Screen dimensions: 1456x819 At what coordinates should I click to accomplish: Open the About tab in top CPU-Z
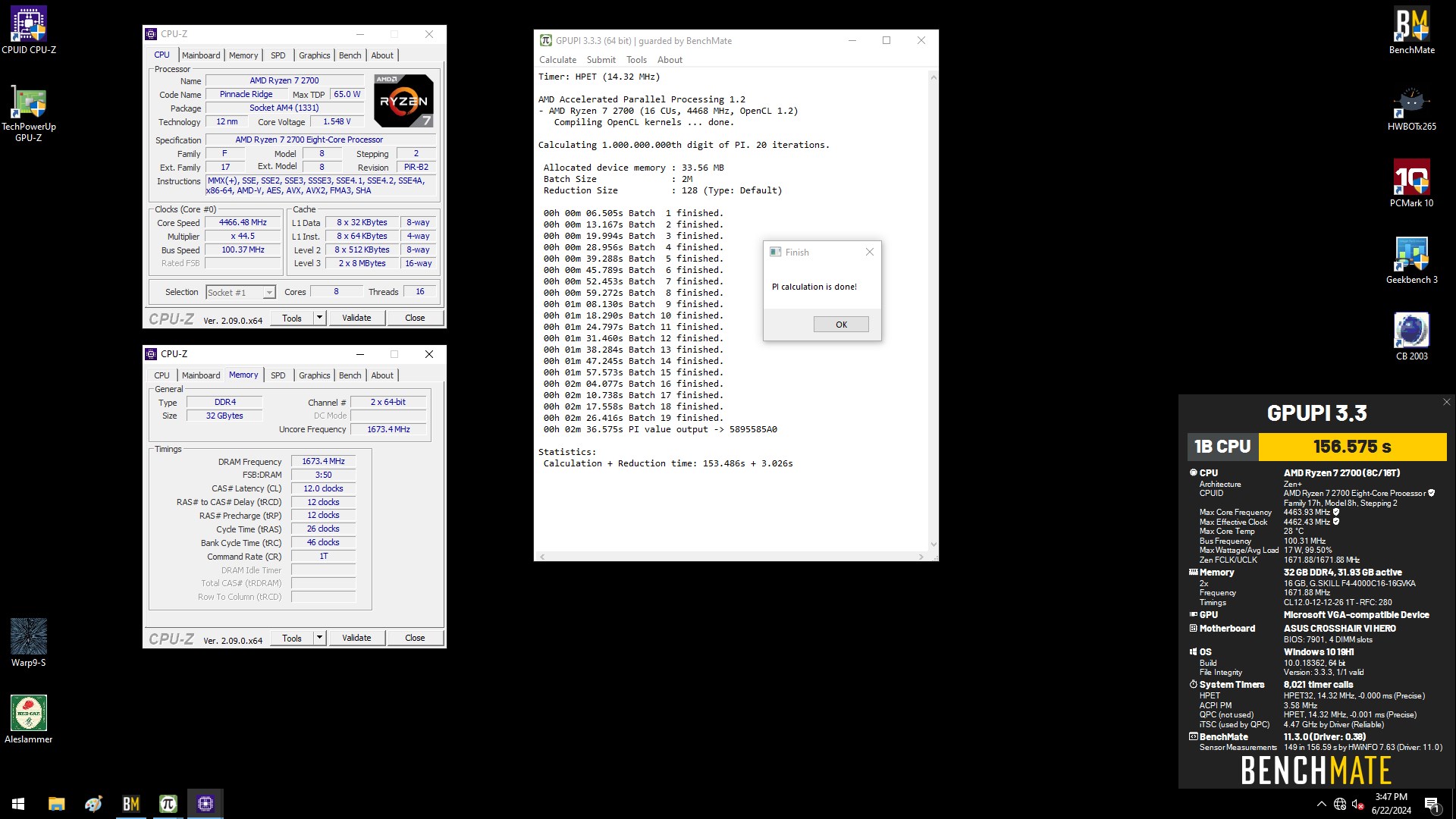[382, 55]
